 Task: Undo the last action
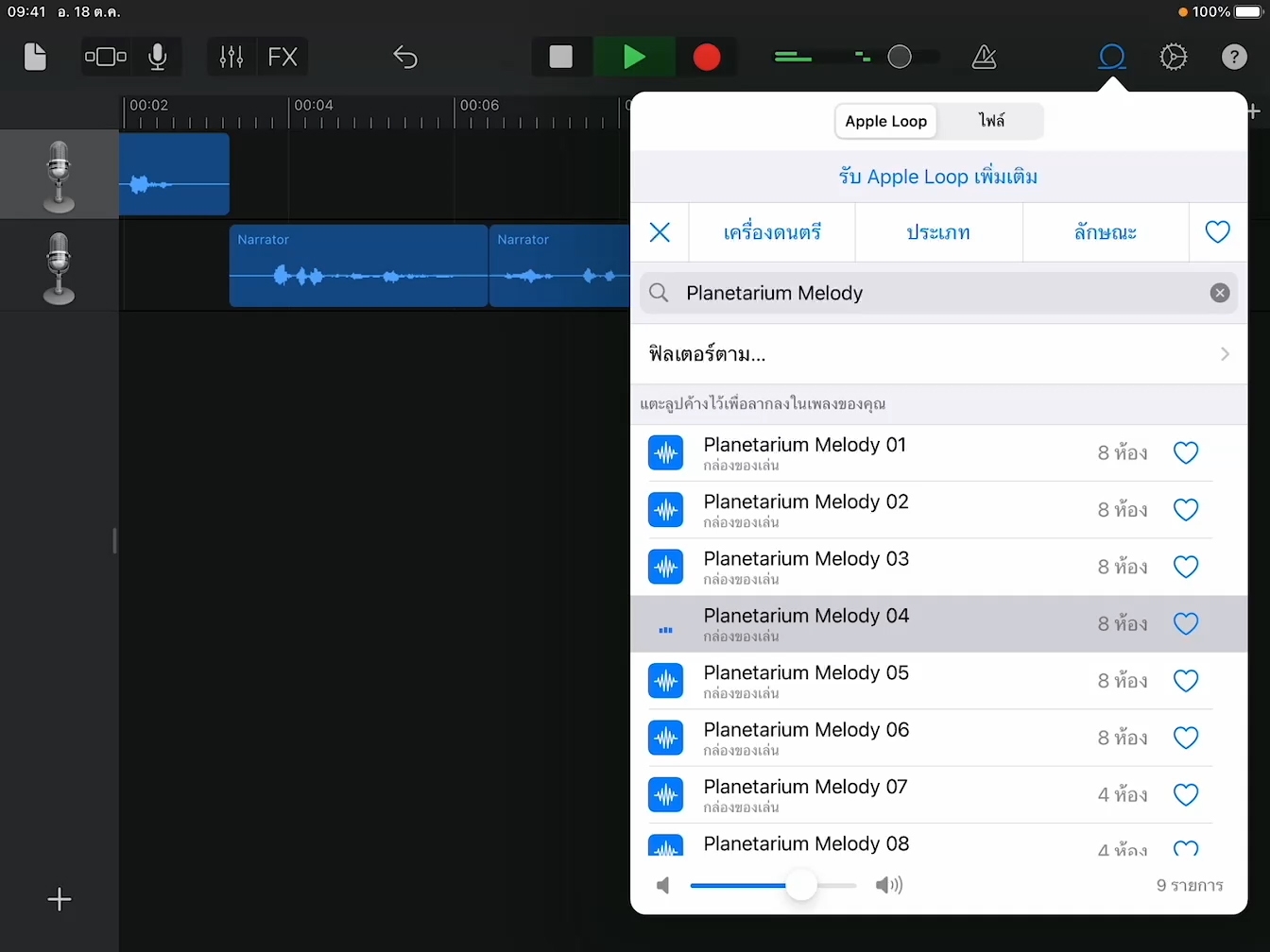click(x=404, y=57)
